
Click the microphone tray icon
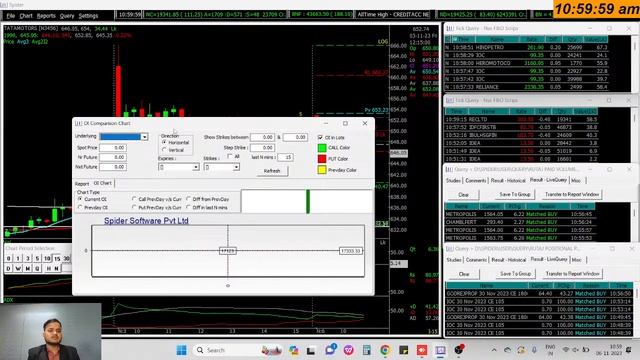(534, 350)
